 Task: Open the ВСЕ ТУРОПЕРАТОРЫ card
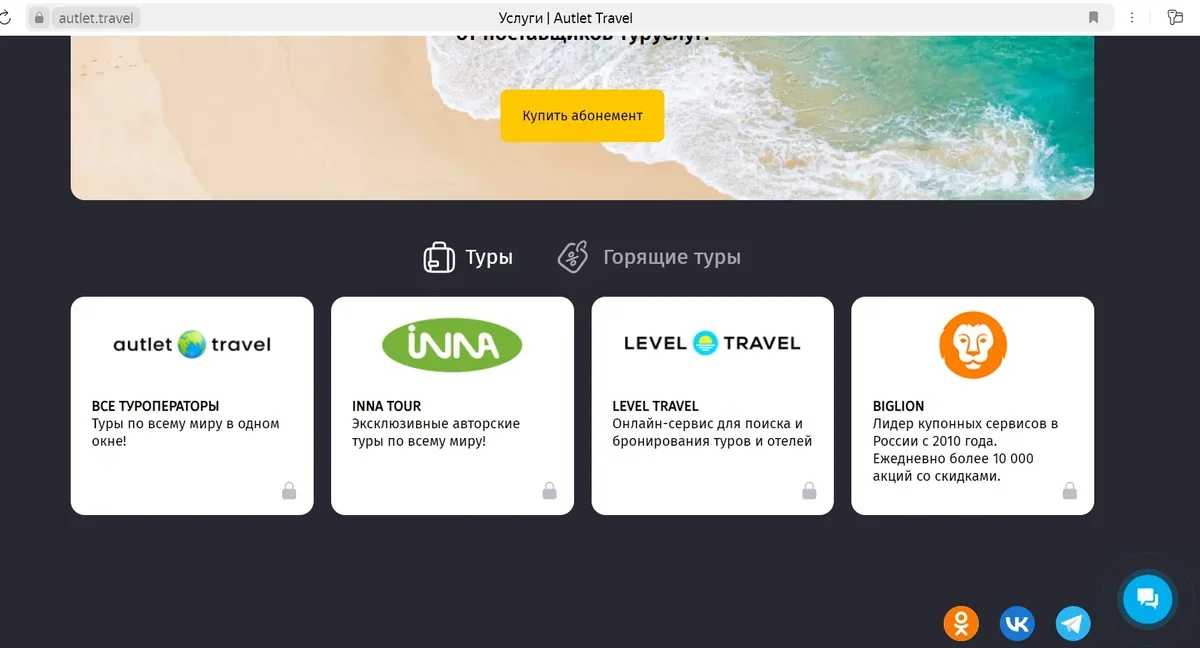[x=192, y=406]
